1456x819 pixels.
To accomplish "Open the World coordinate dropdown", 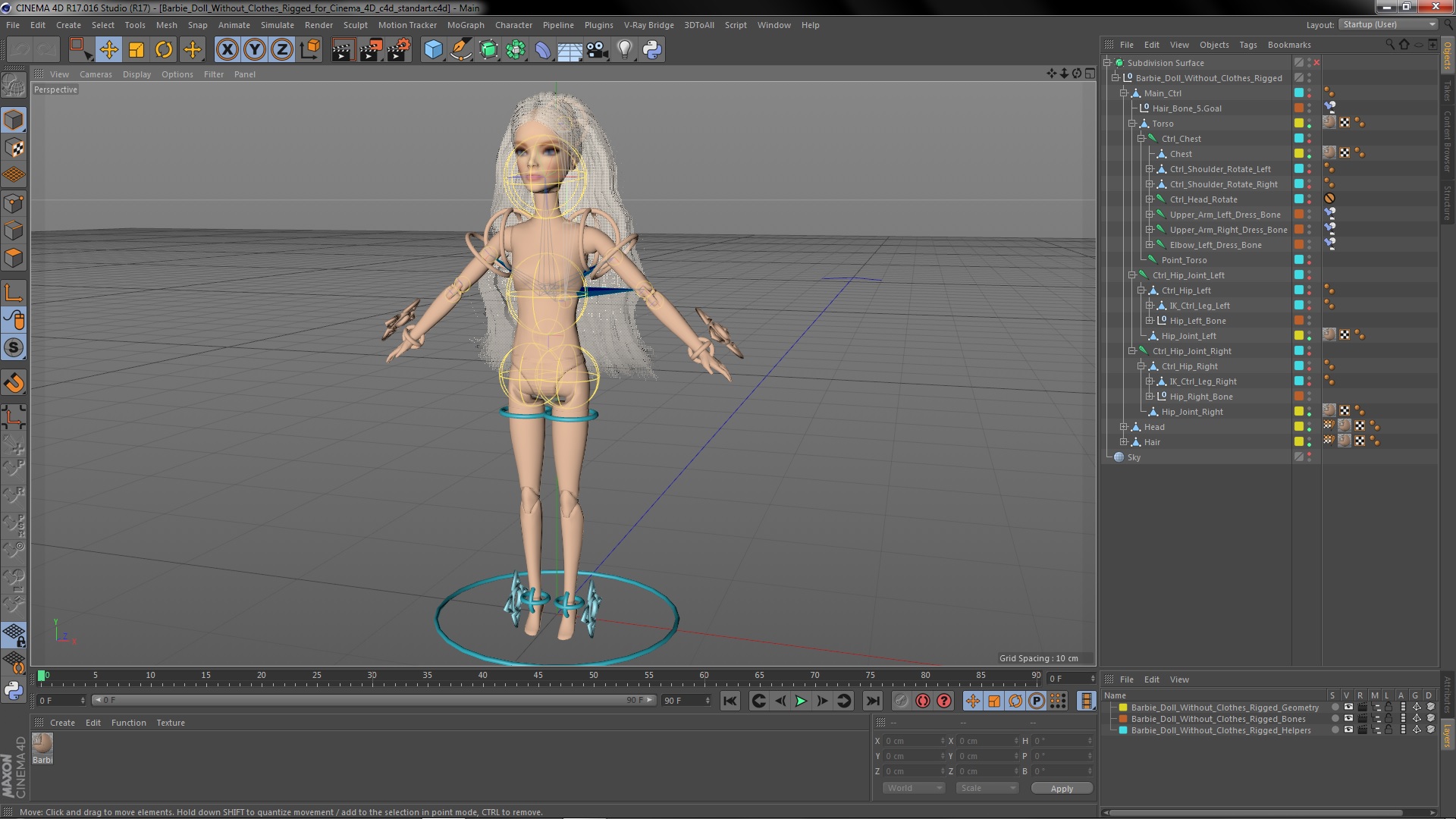I will [x=914, y=788].
